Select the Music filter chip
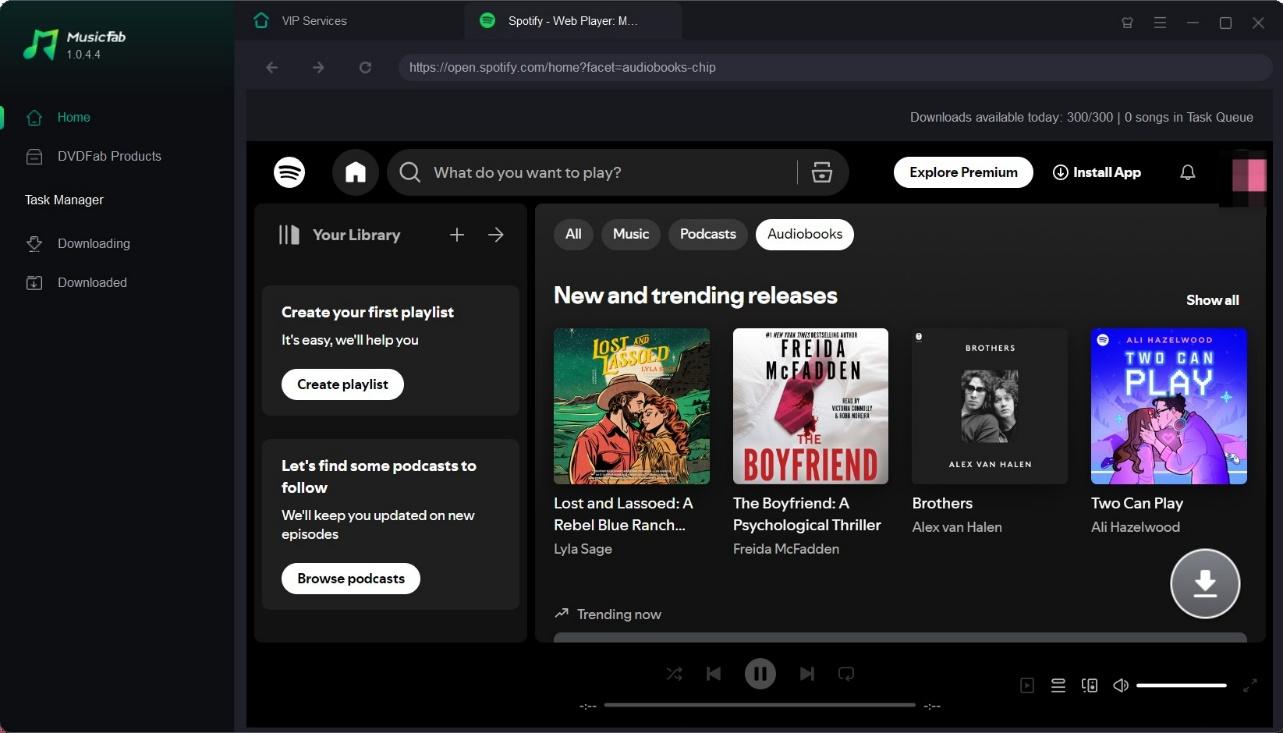 click(x=631, y=234)
